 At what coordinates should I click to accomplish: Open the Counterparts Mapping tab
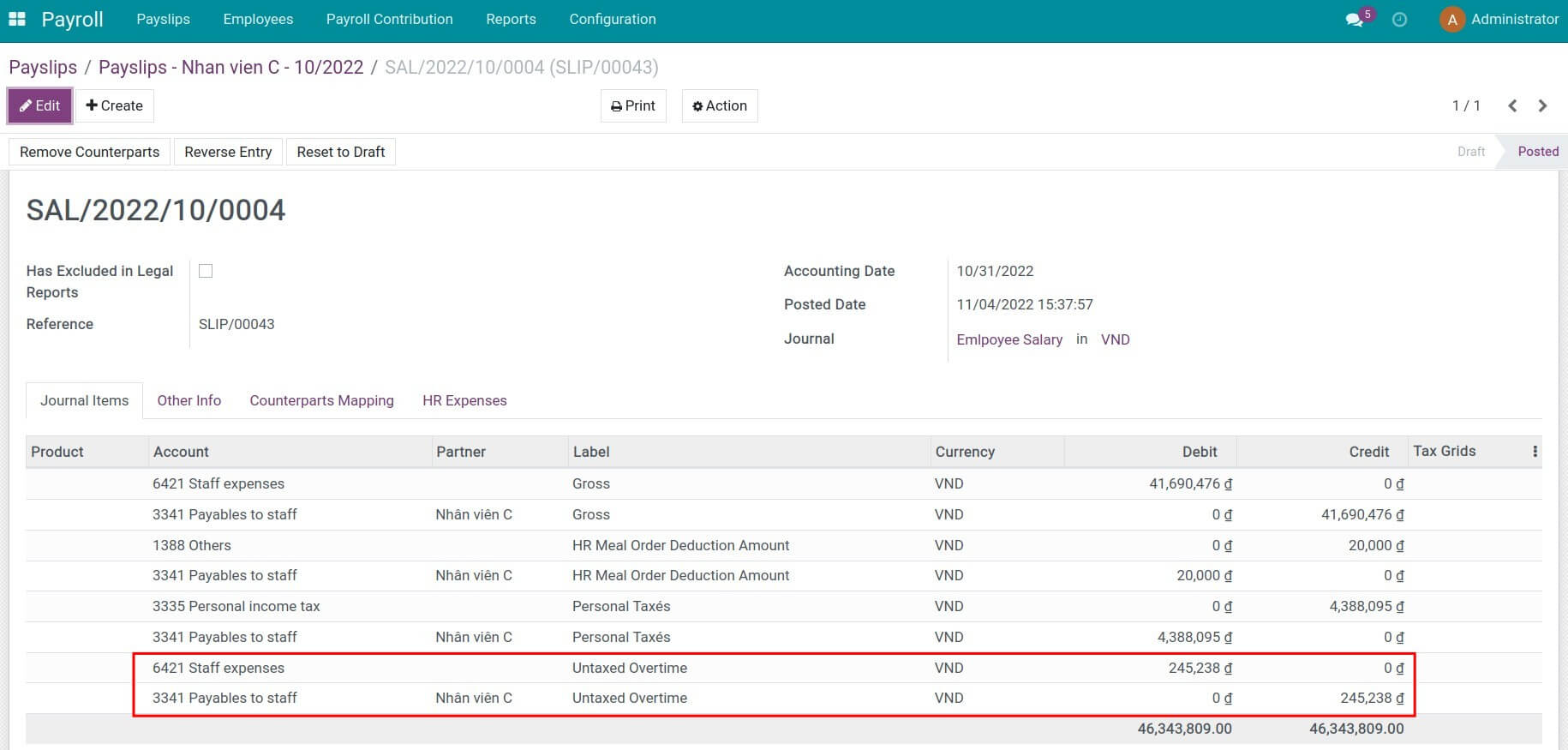coord(321,400)
